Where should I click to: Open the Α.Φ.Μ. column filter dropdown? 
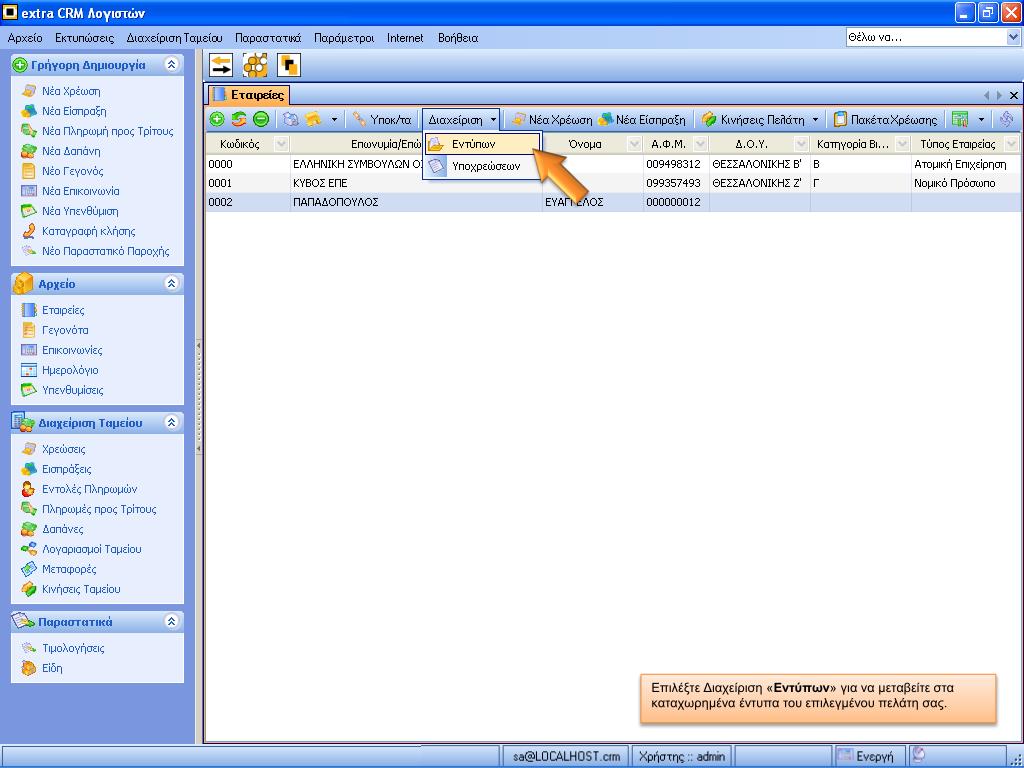tap(700, 144)
